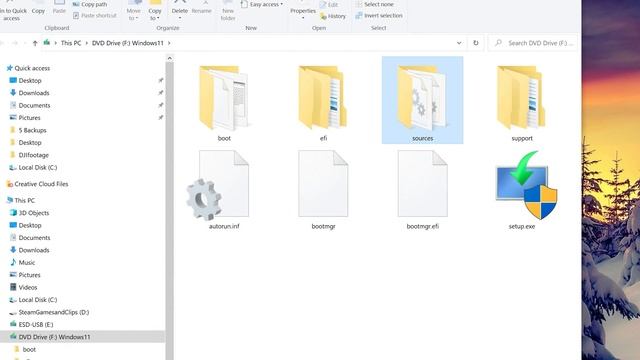The height and width of the screenshot is (360, 640).
Task: Click This PC in address breadcrumb
Action: (71, 43)
